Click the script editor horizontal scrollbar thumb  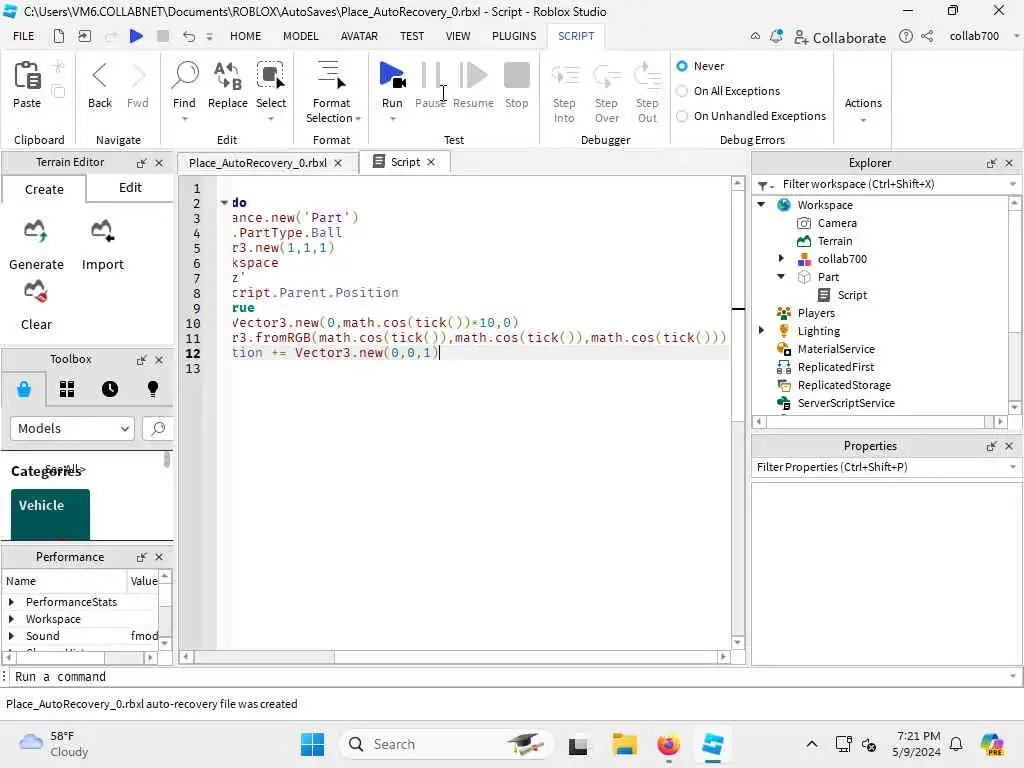click(264, 657)
